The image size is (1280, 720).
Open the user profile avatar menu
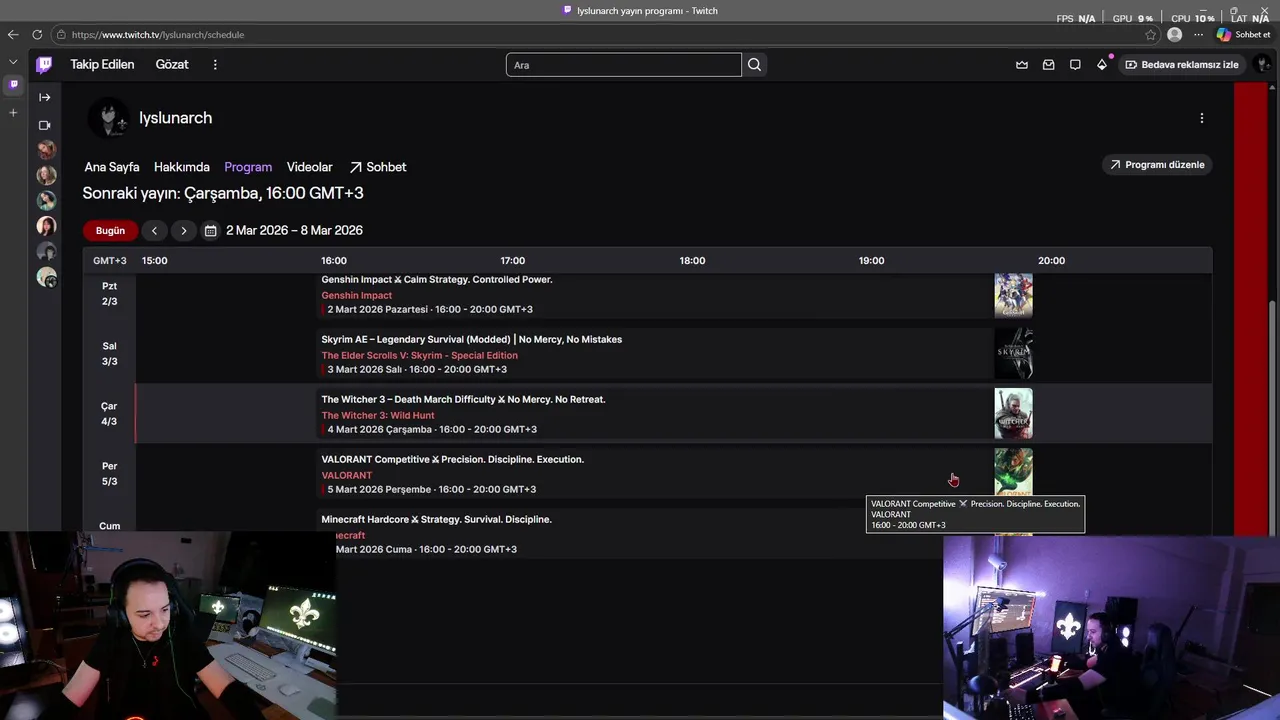click(x=1264, y=65)
